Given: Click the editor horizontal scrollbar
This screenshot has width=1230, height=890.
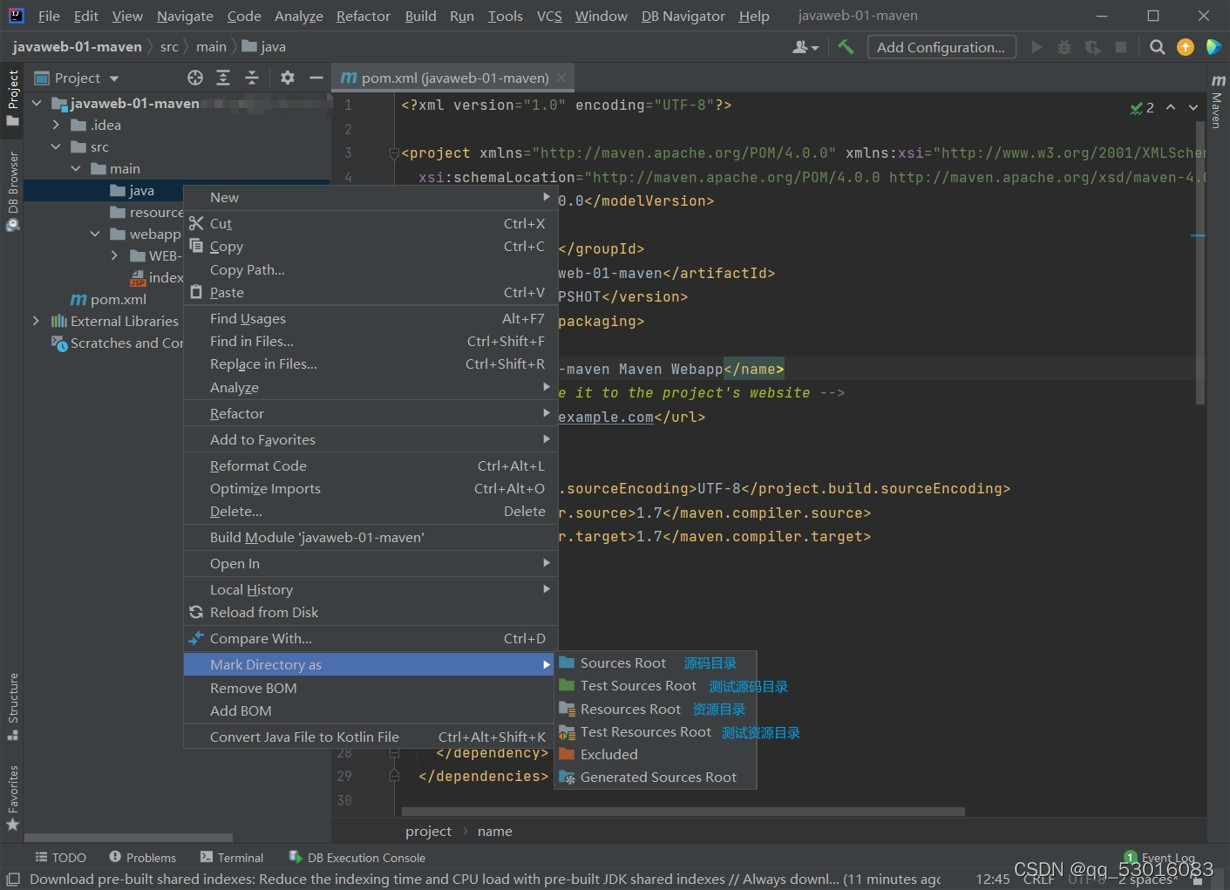Looking at the screenshot, I should pyautogui.click(x=683, y=812).
